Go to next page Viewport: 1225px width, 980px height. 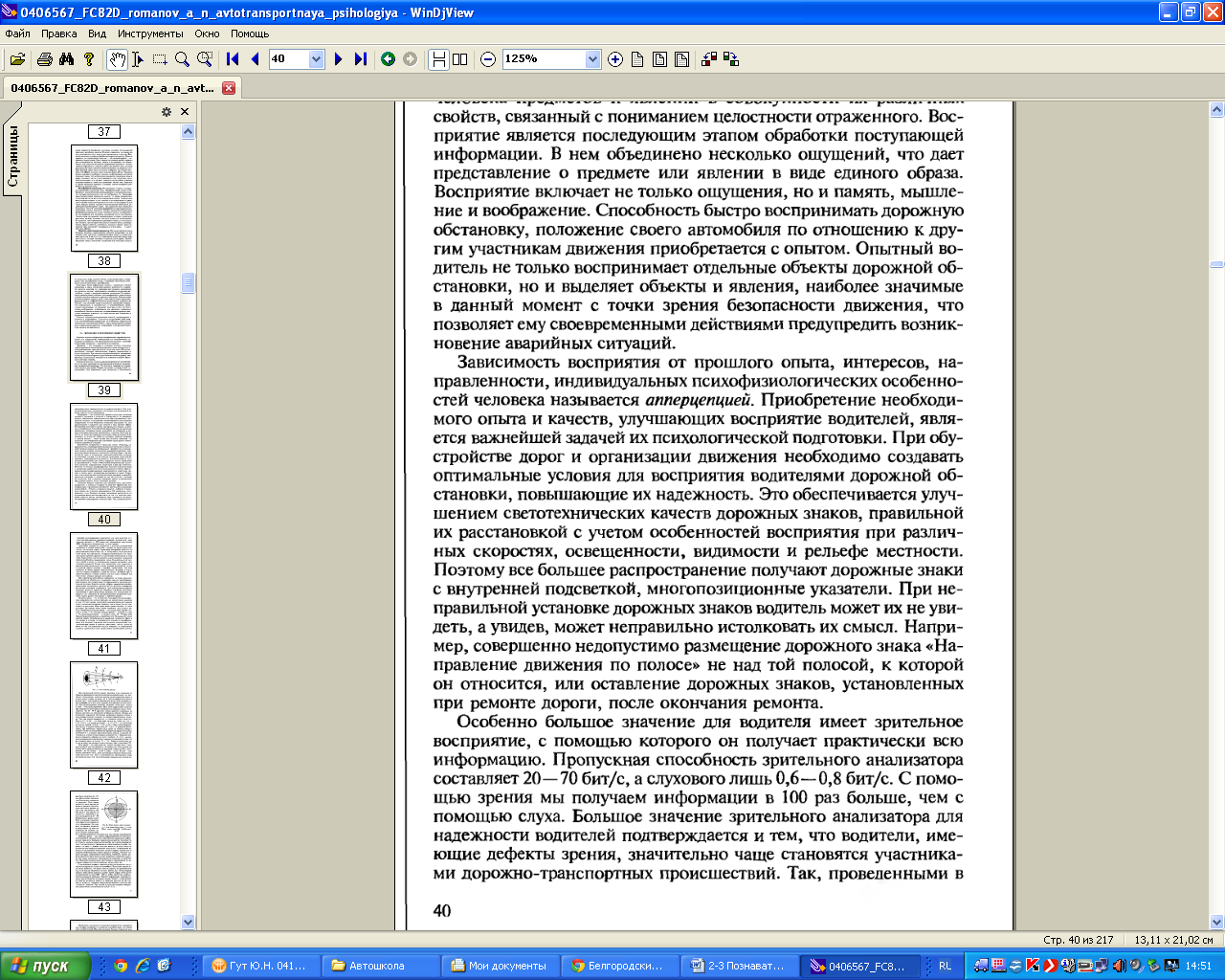(x=338, y=59)
